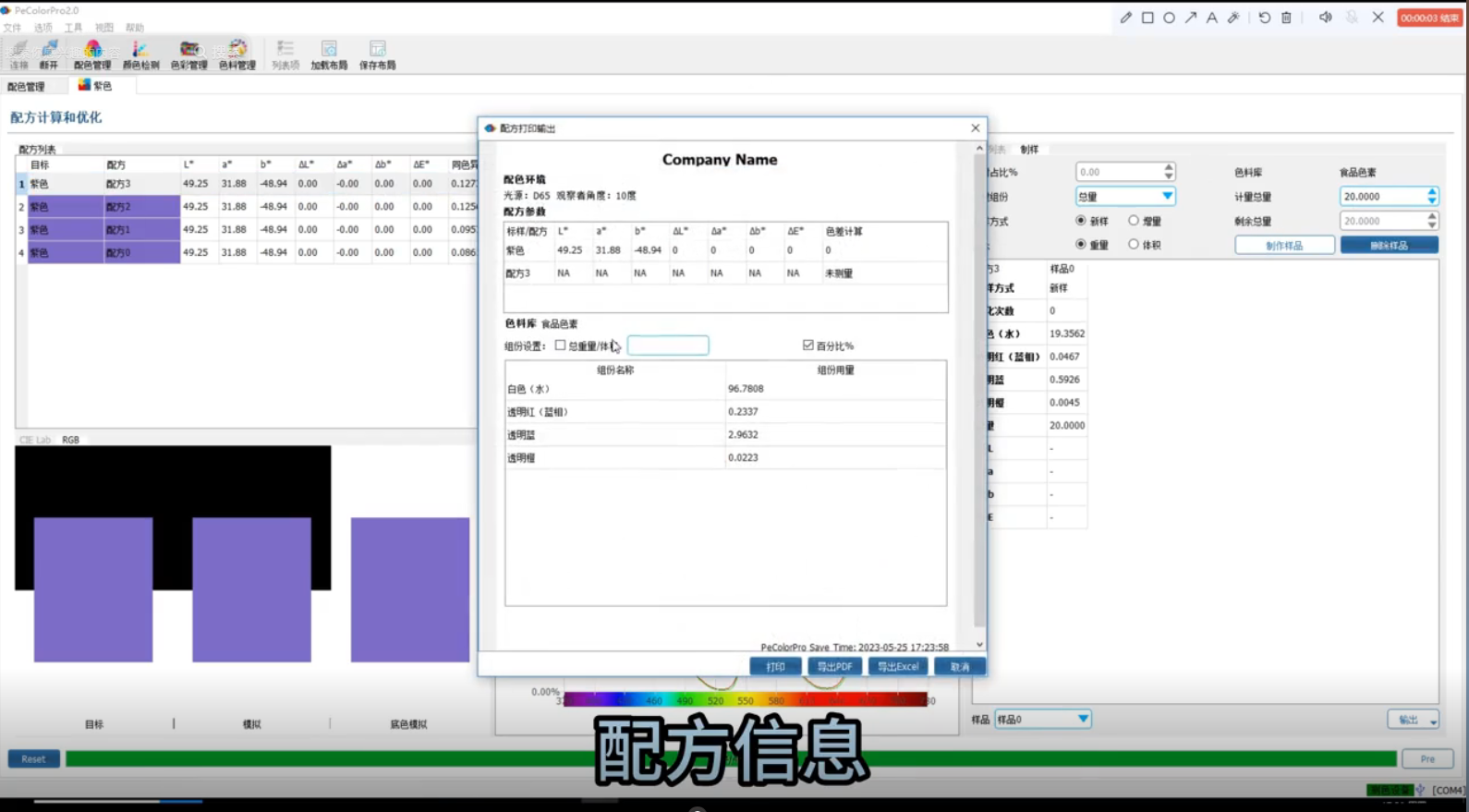Select the pencil annotation tool

1125,18
